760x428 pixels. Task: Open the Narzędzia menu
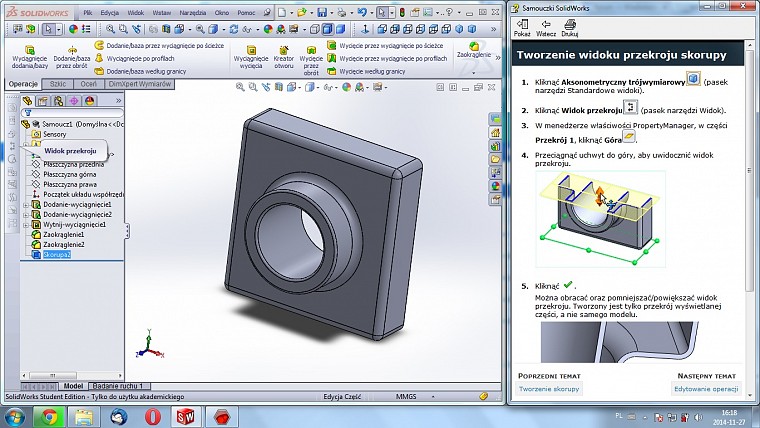coord(192,13)
